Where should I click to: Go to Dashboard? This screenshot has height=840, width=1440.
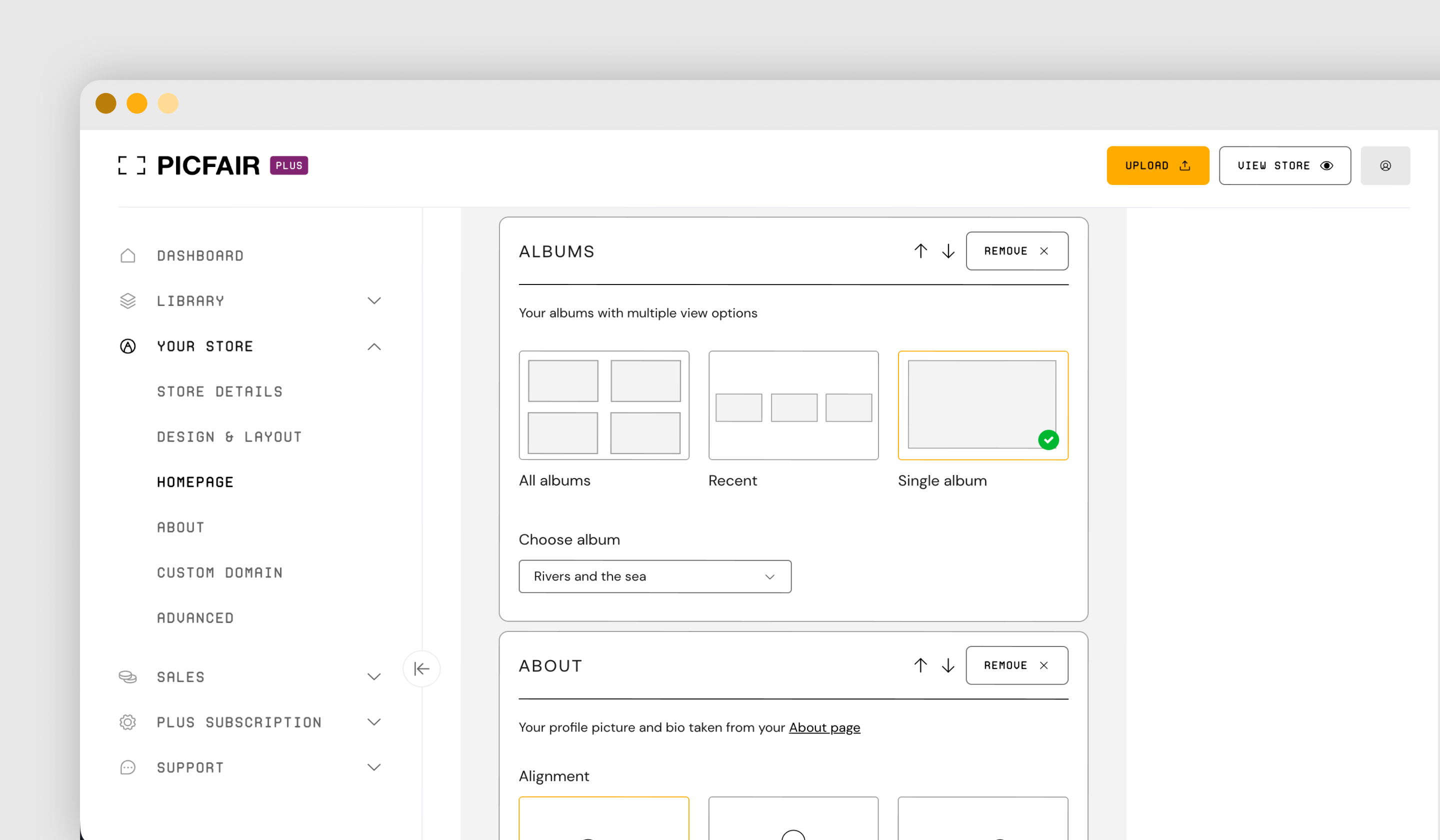200,255
